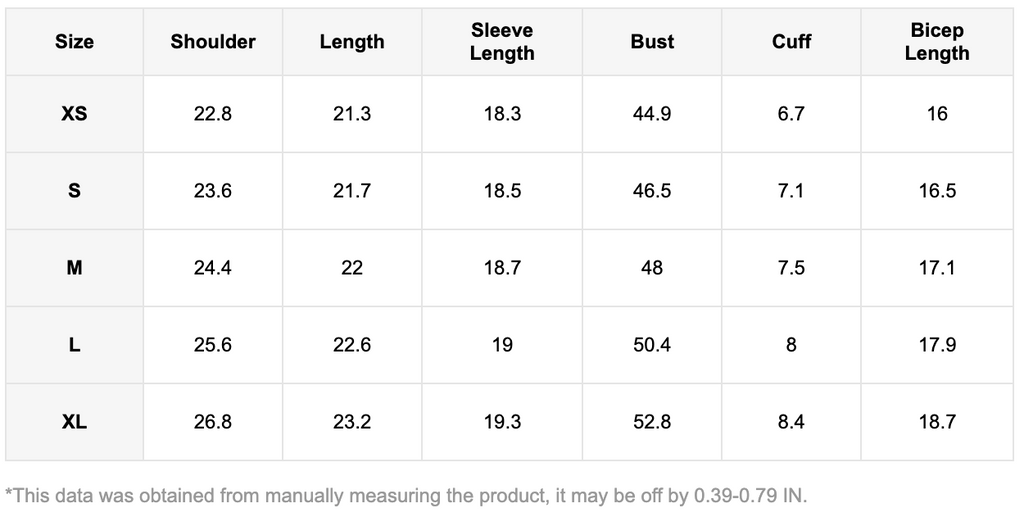Click the Size column header
The height and width of the screenshot is (526, 1024).
click(74, 42)
